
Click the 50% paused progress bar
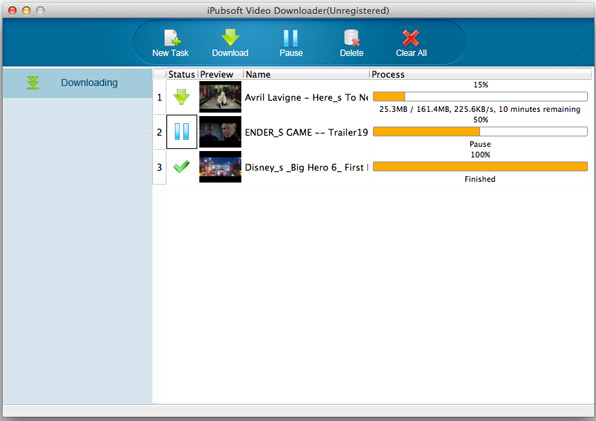click(480, 131)
